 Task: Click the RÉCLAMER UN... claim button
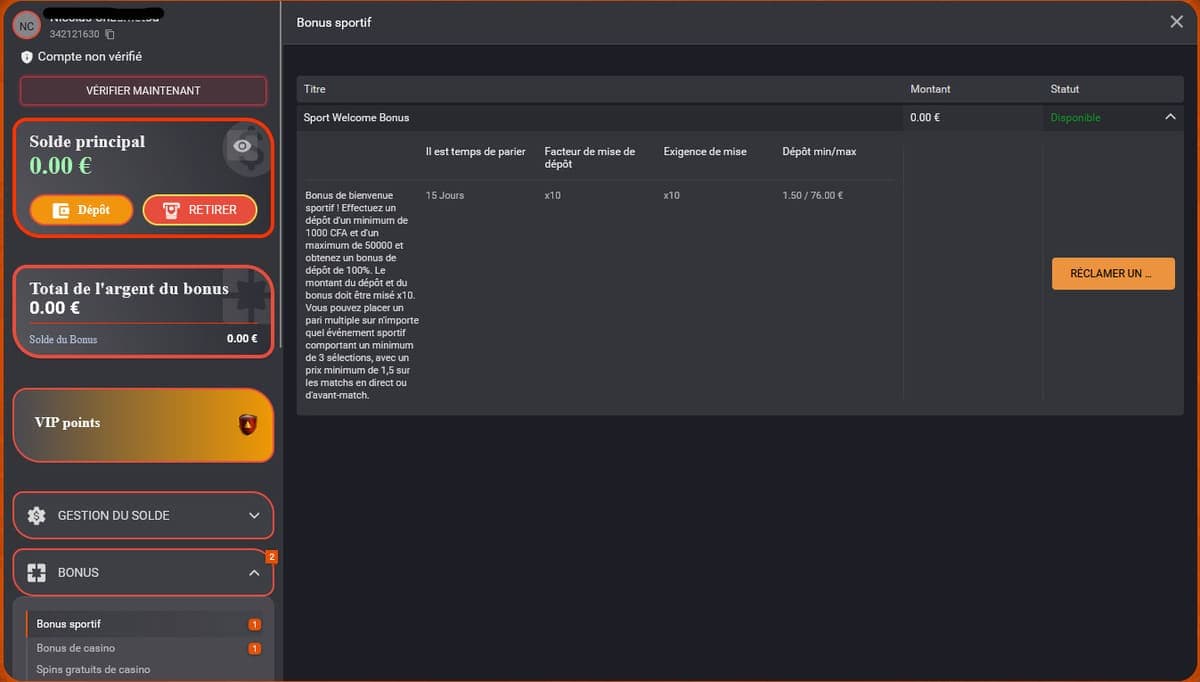1113,274
